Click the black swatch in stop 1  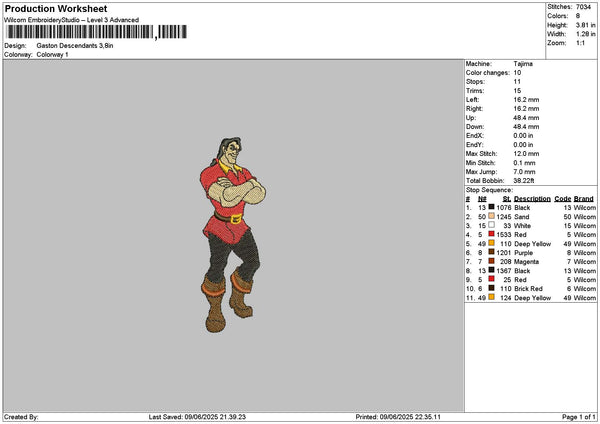pyautogui.click(x=491, y=207)
